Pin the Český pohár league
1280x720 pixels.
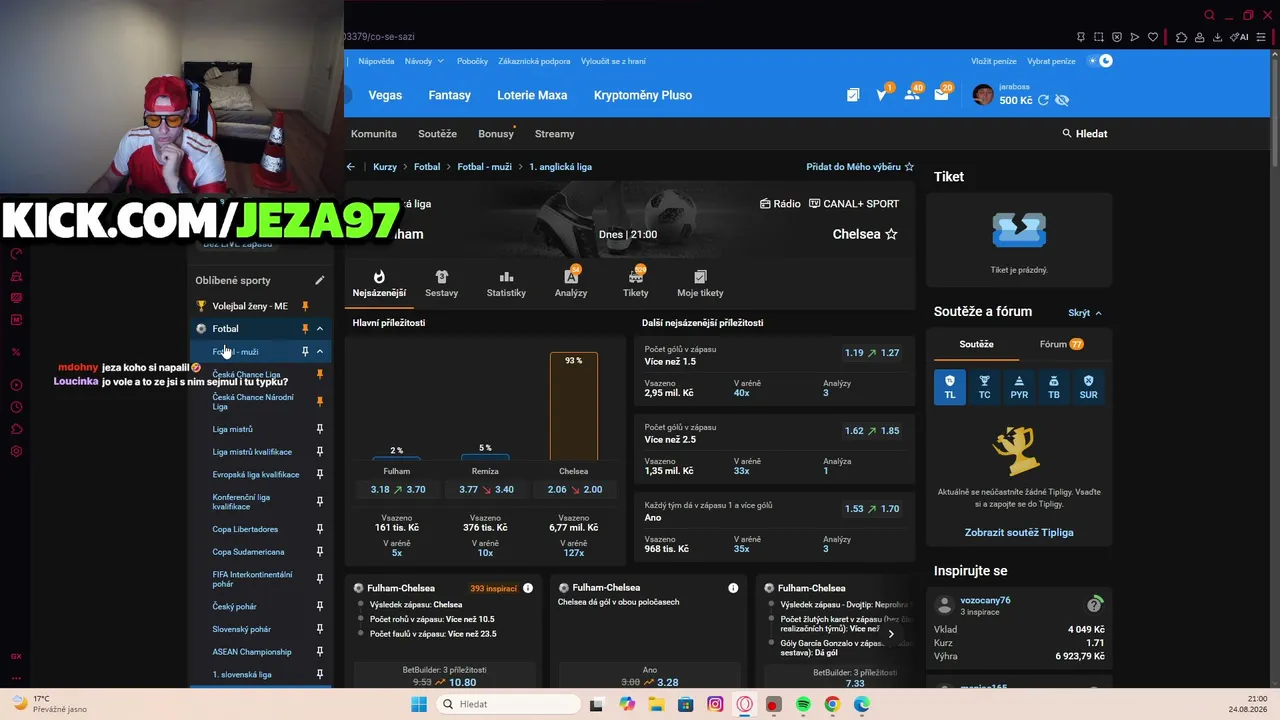point(320,606)
